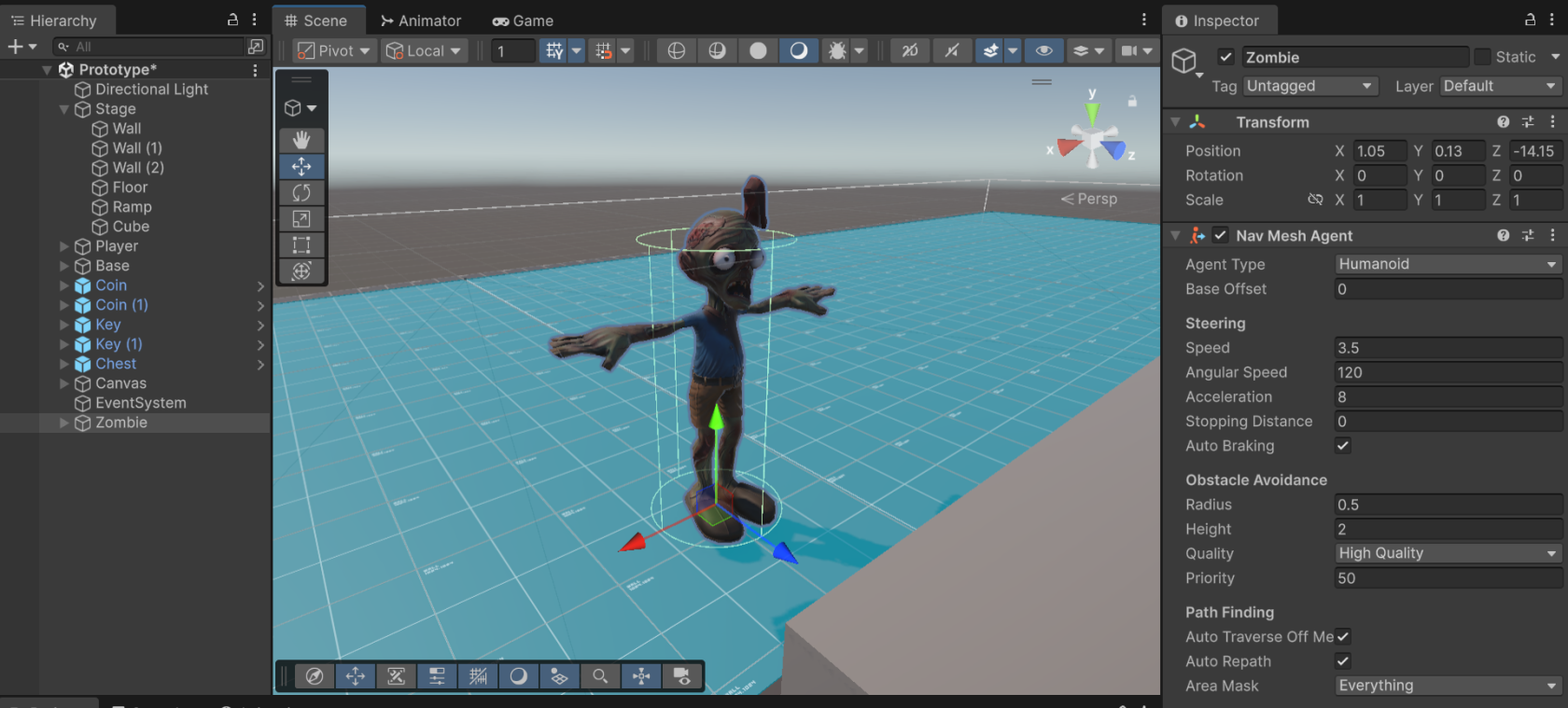1568x708 pixels.
Task: Select the Rotate tool in scene toolbar
Action: (301, 192)
